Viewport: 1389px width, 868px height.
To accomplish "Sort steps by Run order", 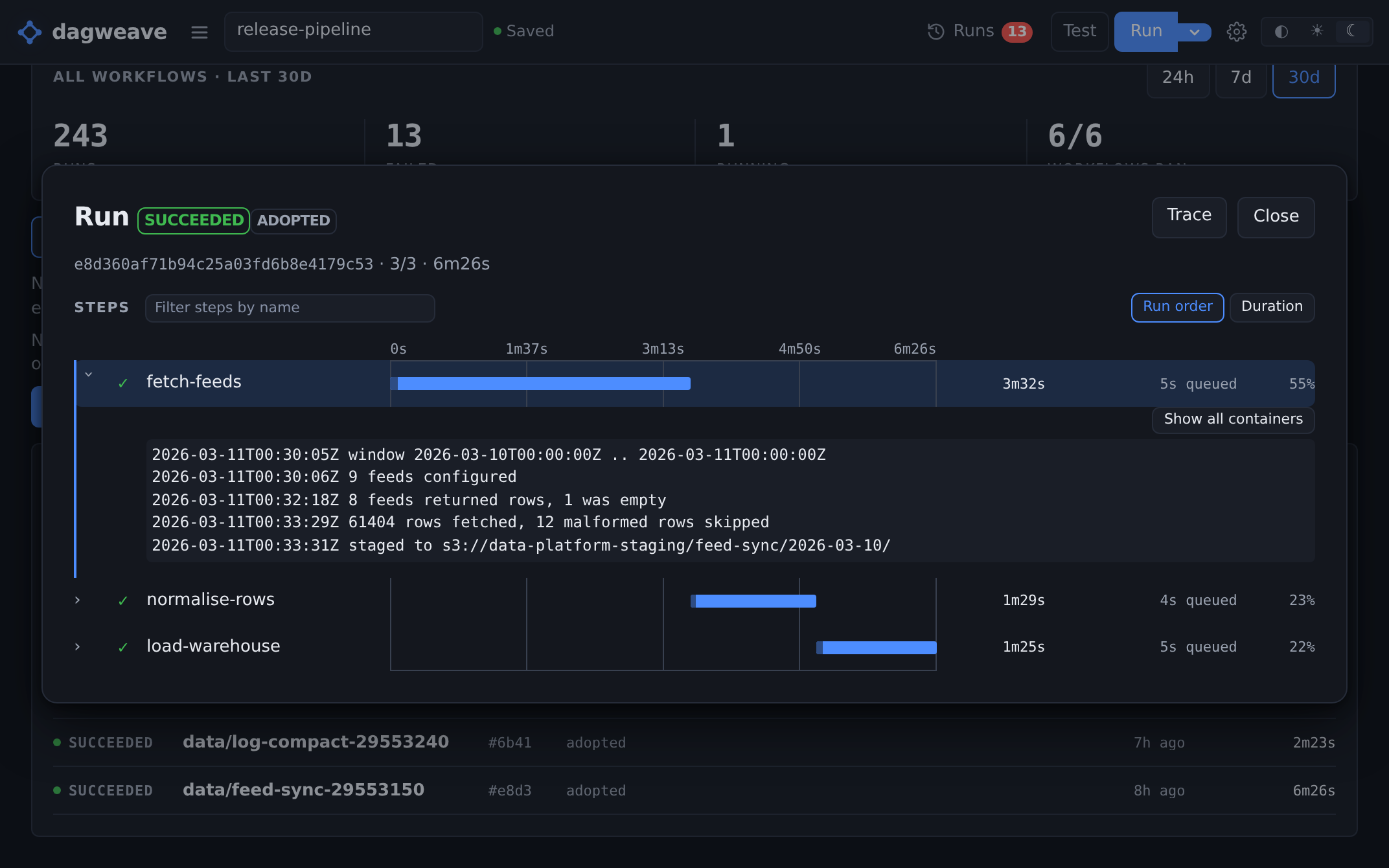I will coord(1177,307).
